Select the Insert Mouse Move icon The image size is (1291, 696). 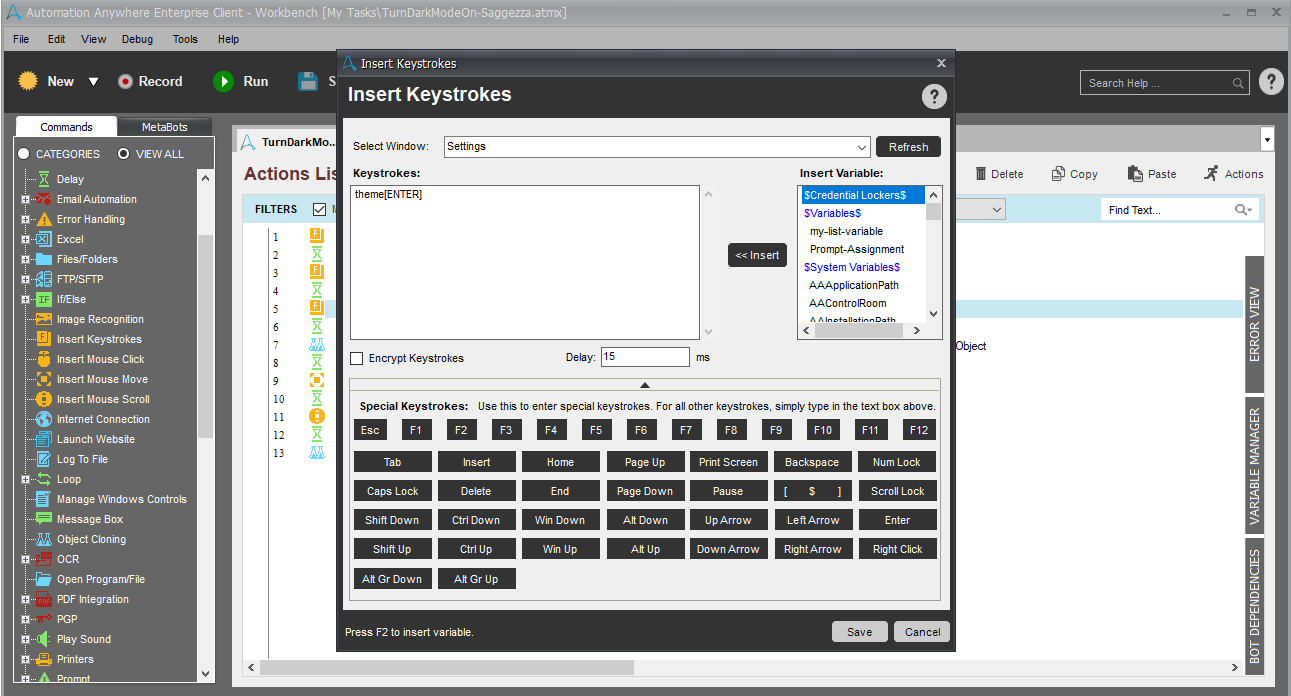coord(44,379)
